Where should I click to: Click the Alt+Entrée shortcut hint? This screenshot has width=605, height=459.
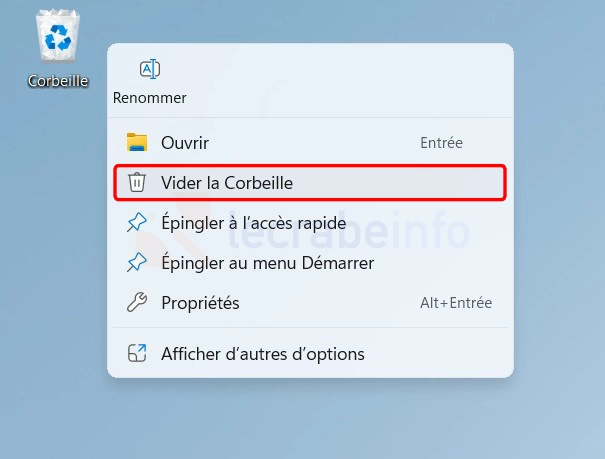tap(456, 302)
